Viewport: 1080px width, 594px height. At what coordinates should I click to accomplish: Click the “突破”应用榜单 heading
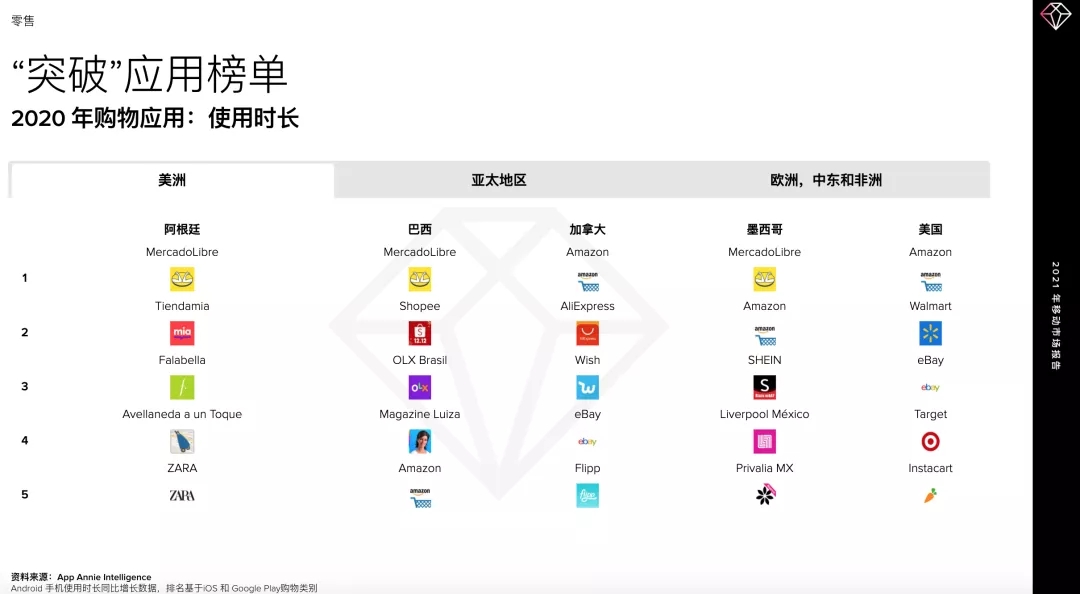pos(149,74)
